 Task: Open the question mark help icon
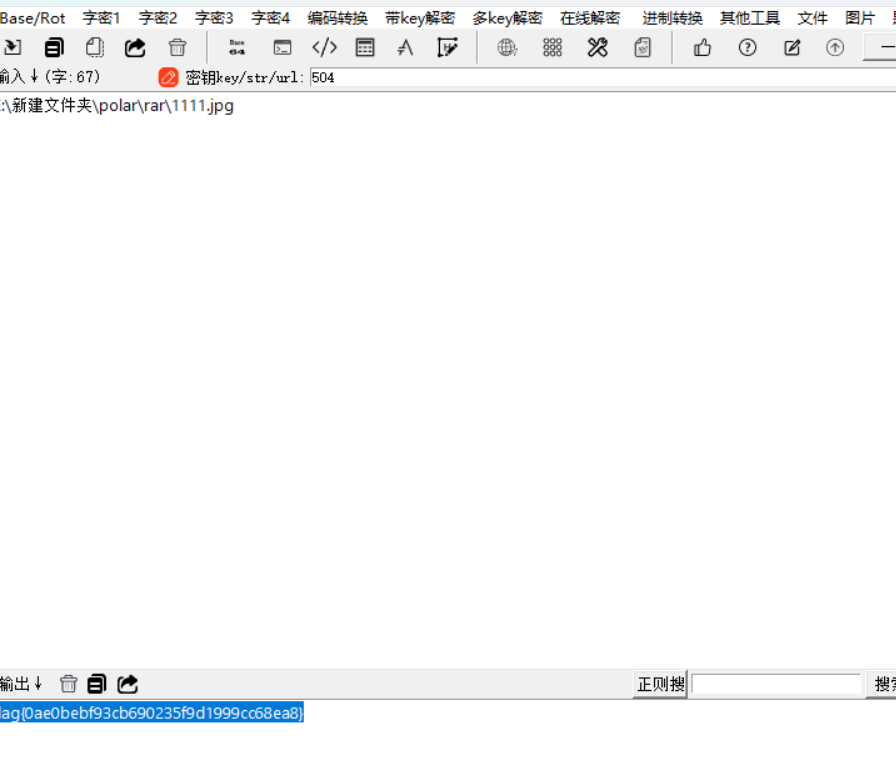[747, 47]
